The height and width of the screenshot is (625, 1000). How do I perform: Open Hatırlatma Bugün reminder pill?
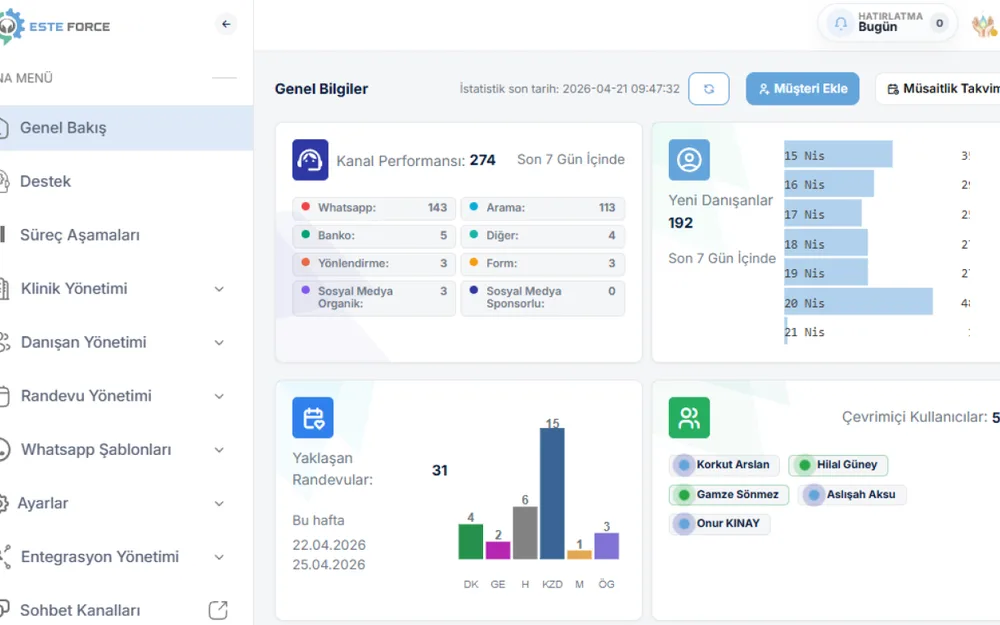point(887,24)
